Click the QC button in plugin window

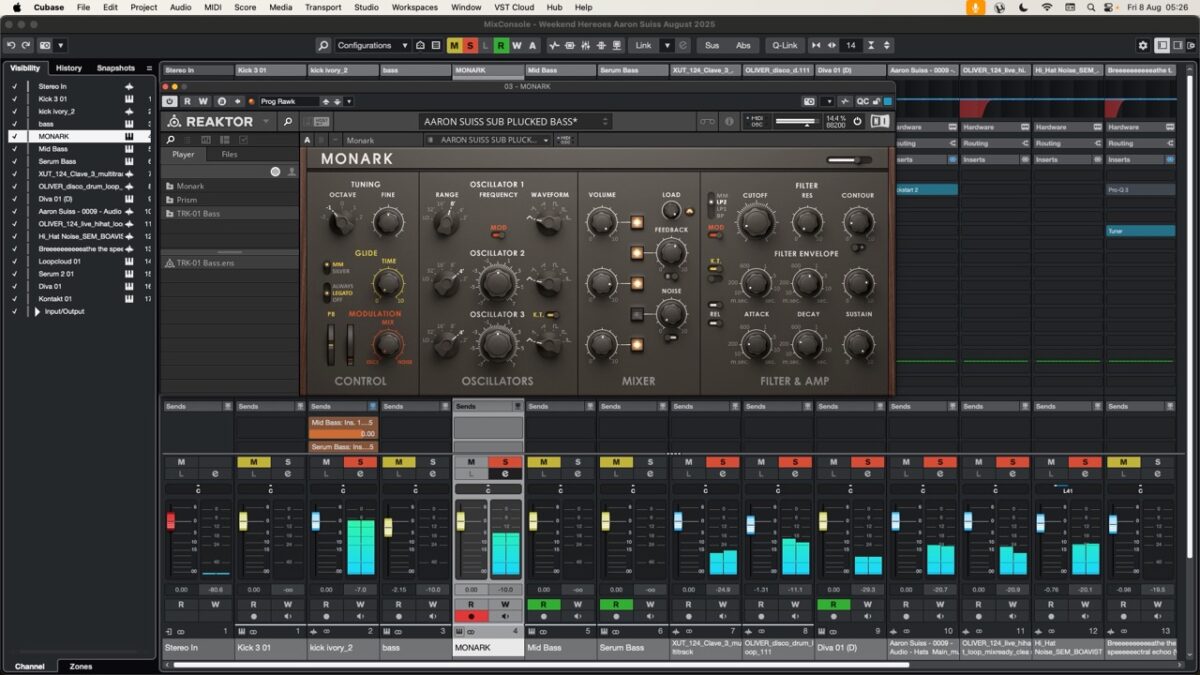[862, 101]
